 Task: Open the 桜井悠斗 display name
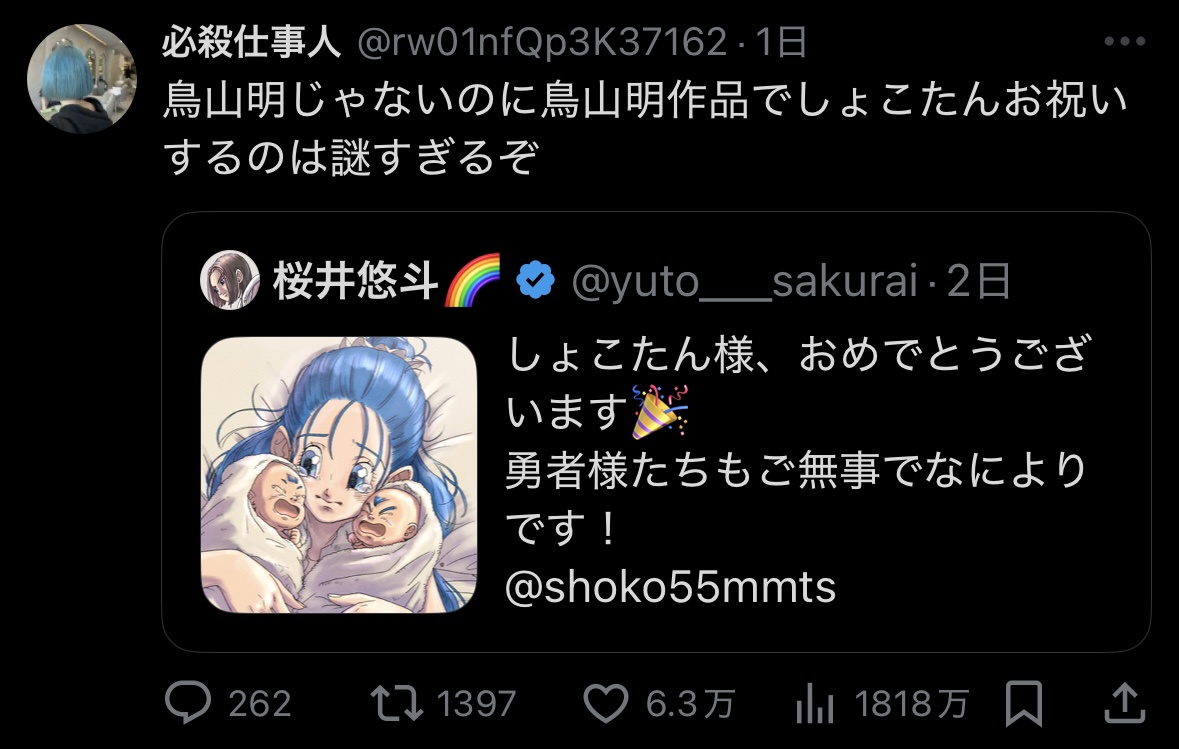(356, 280)
